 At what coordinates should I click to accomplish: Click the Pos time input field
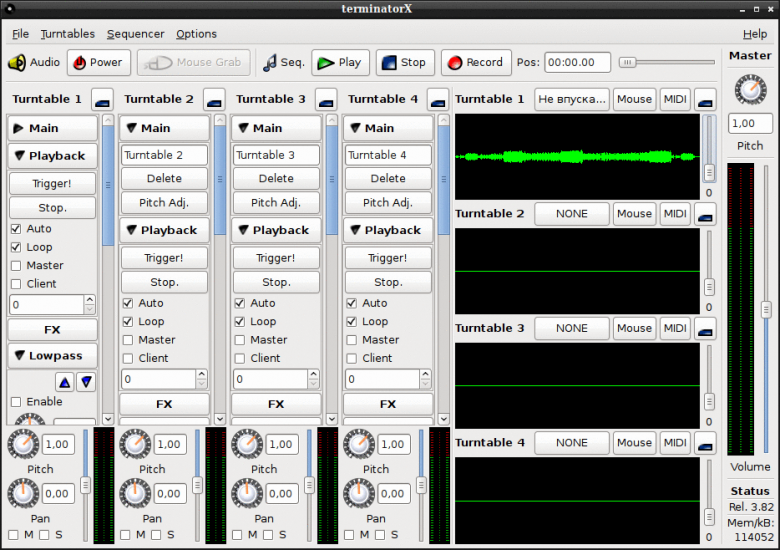577,63
